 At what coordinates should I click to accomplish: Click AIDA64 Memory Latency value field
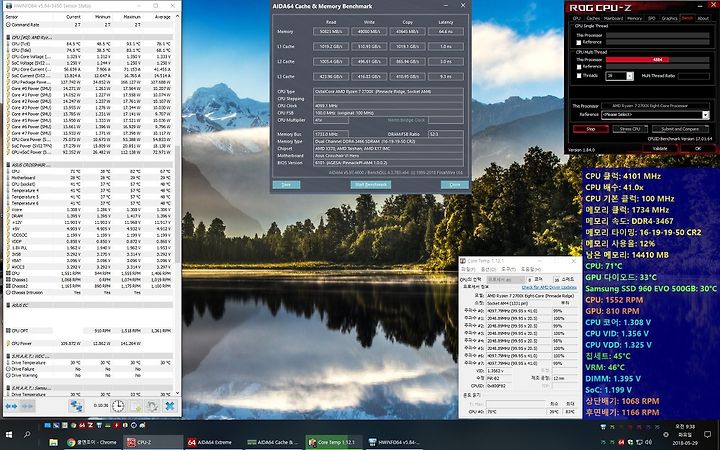click(445, 32)
